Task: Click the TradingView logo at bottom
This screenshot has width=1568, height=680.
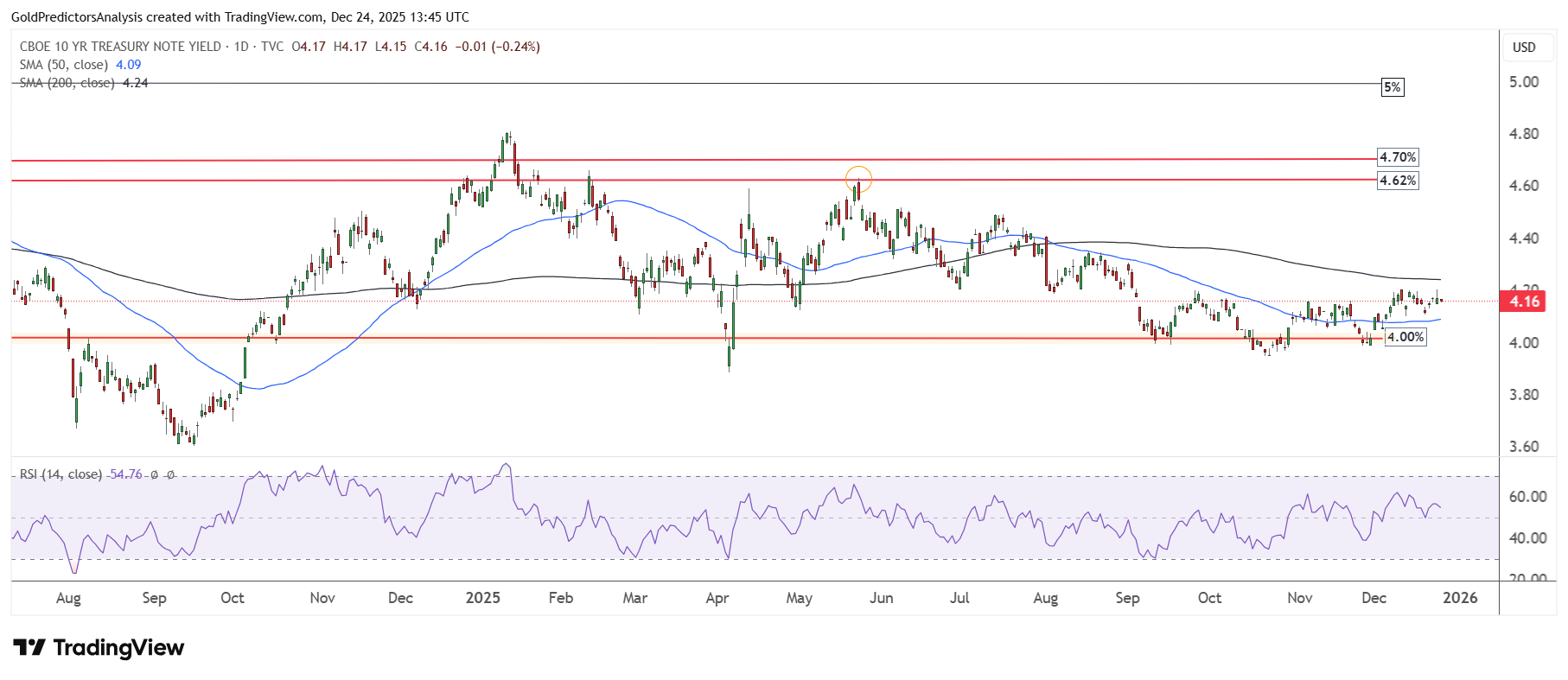Action: pyautogui.click(x=99, y=647)
